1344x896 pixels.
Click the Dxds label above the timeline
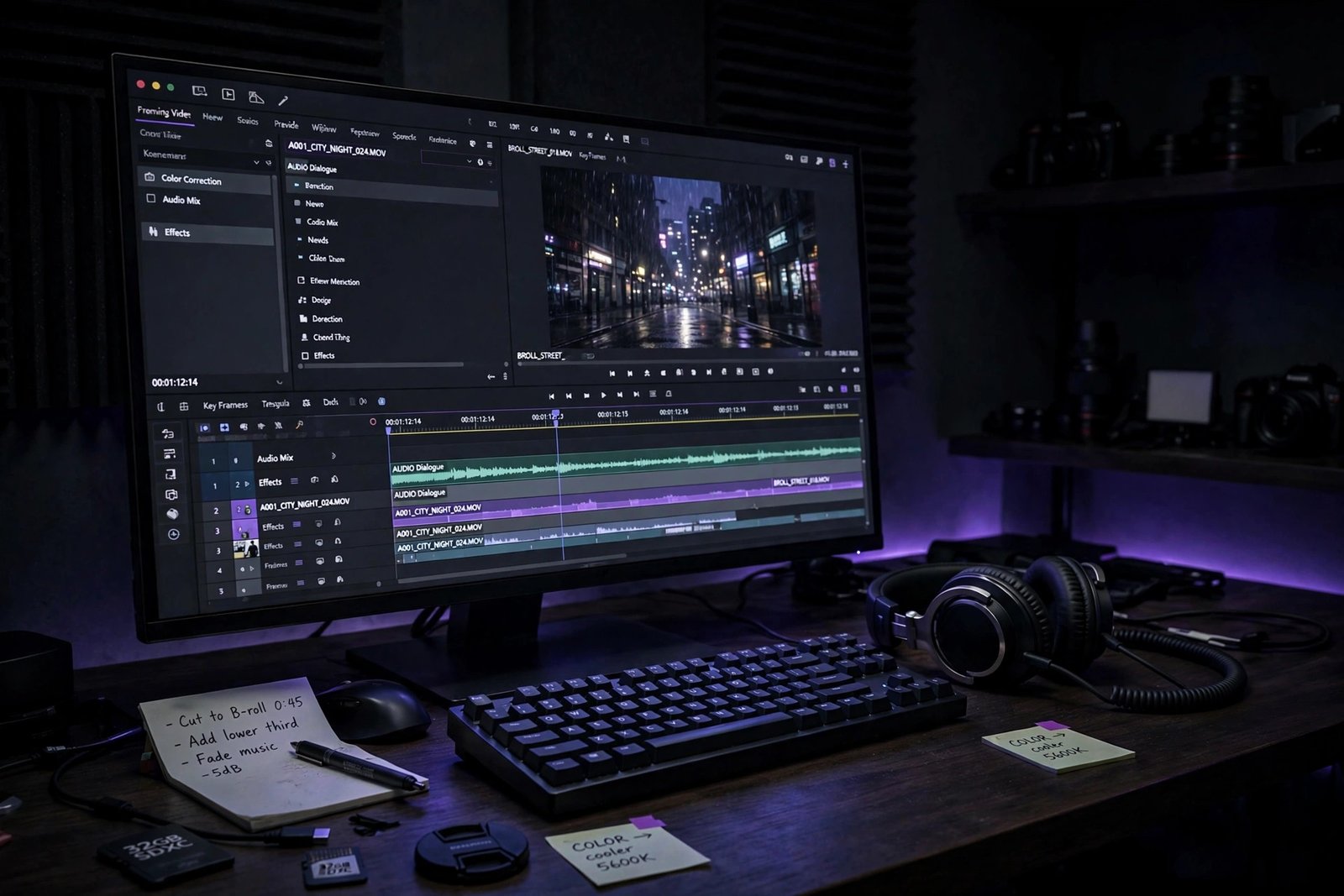(x=331, y=402)
